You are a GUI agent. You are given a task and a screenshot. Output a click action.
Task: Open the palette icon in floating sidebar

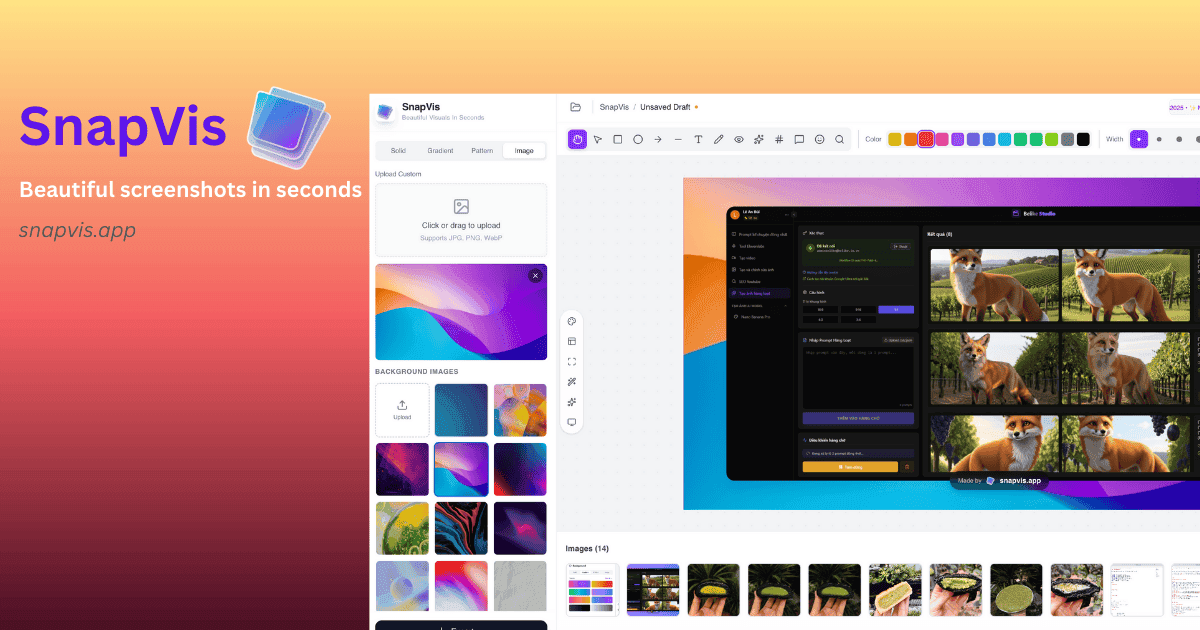coord(572,322)
